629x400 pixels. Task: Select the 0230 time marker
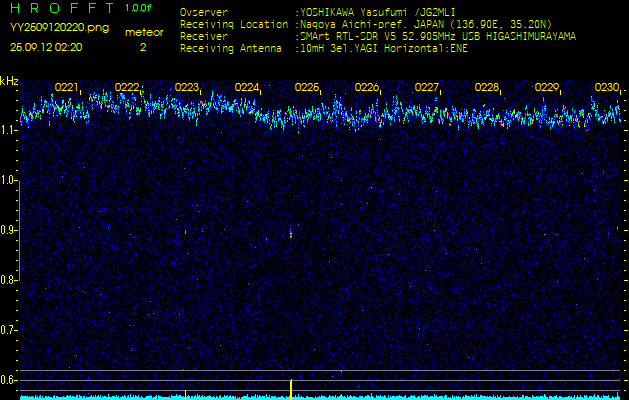click(606, 88)
